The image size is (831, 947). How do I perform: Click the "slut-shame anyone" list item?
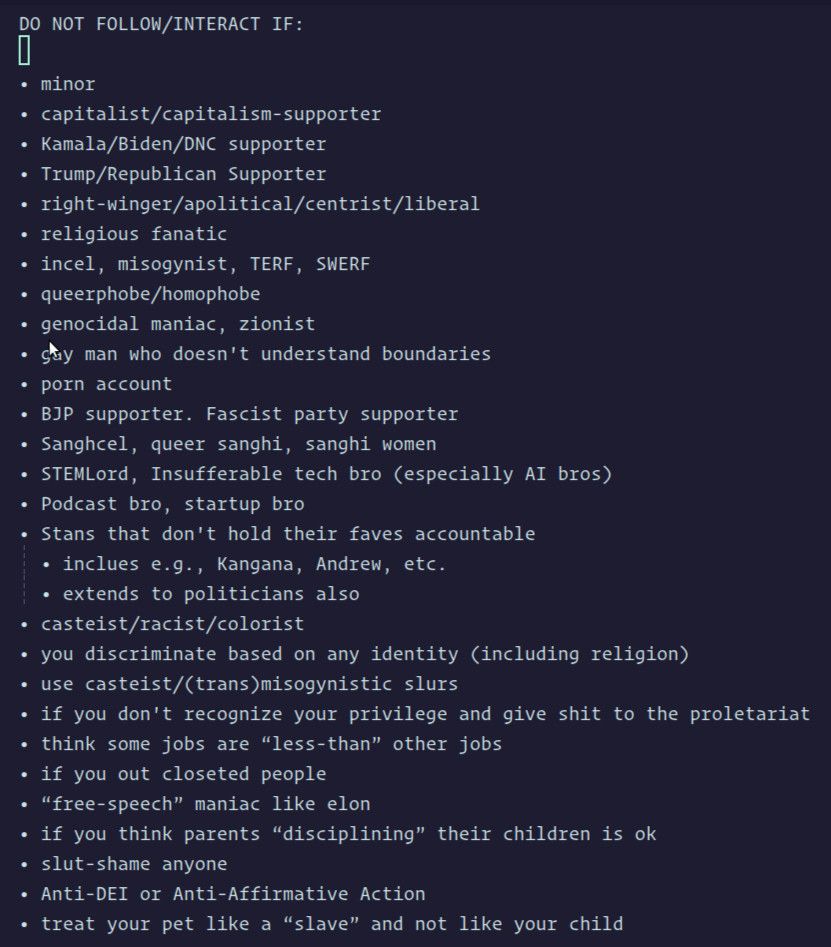tap(134, 864)
